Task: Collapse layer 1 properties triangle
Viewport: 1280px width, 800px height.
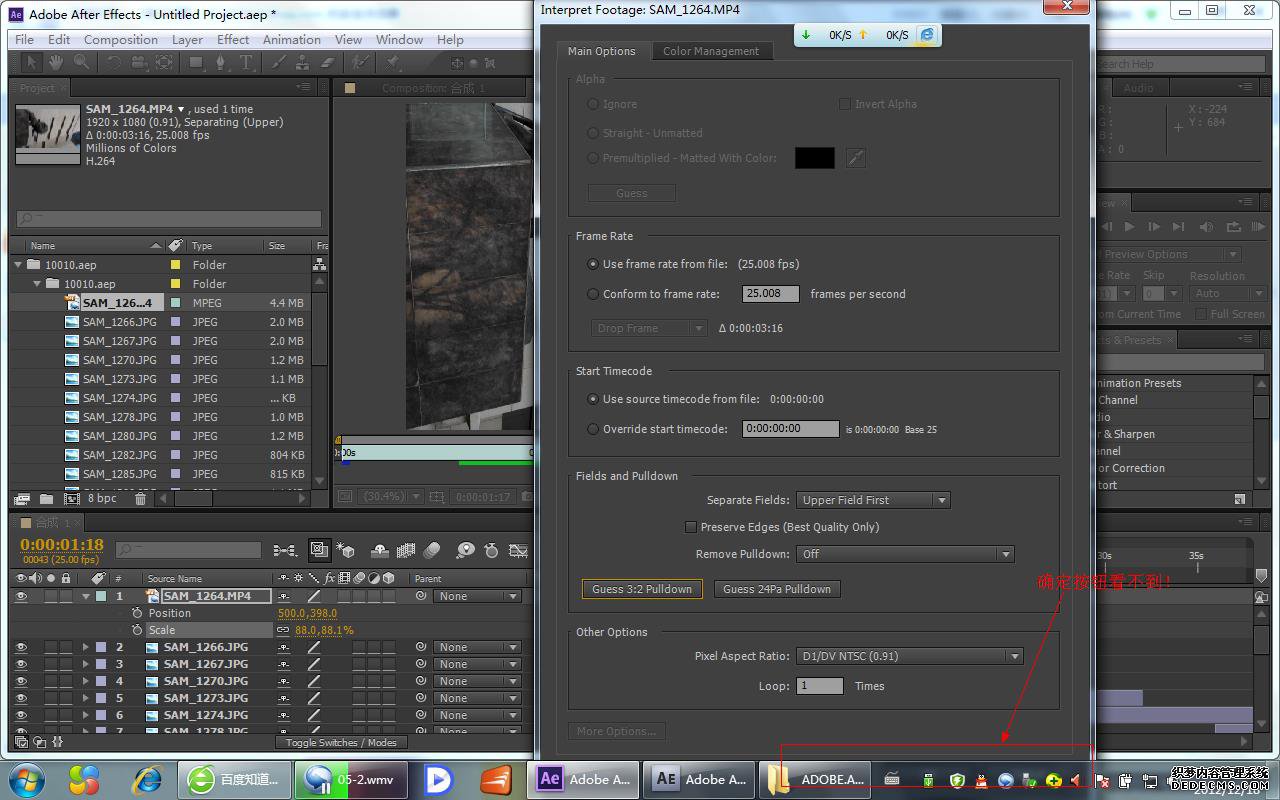Action: point(86,596)
